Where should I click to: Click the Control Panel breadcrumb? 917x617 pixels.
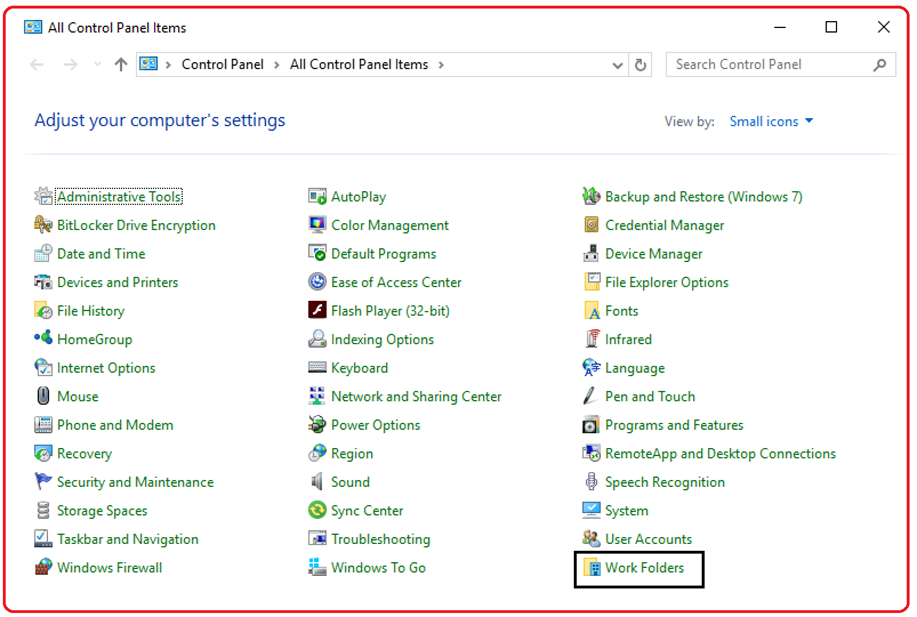point(223,64)
